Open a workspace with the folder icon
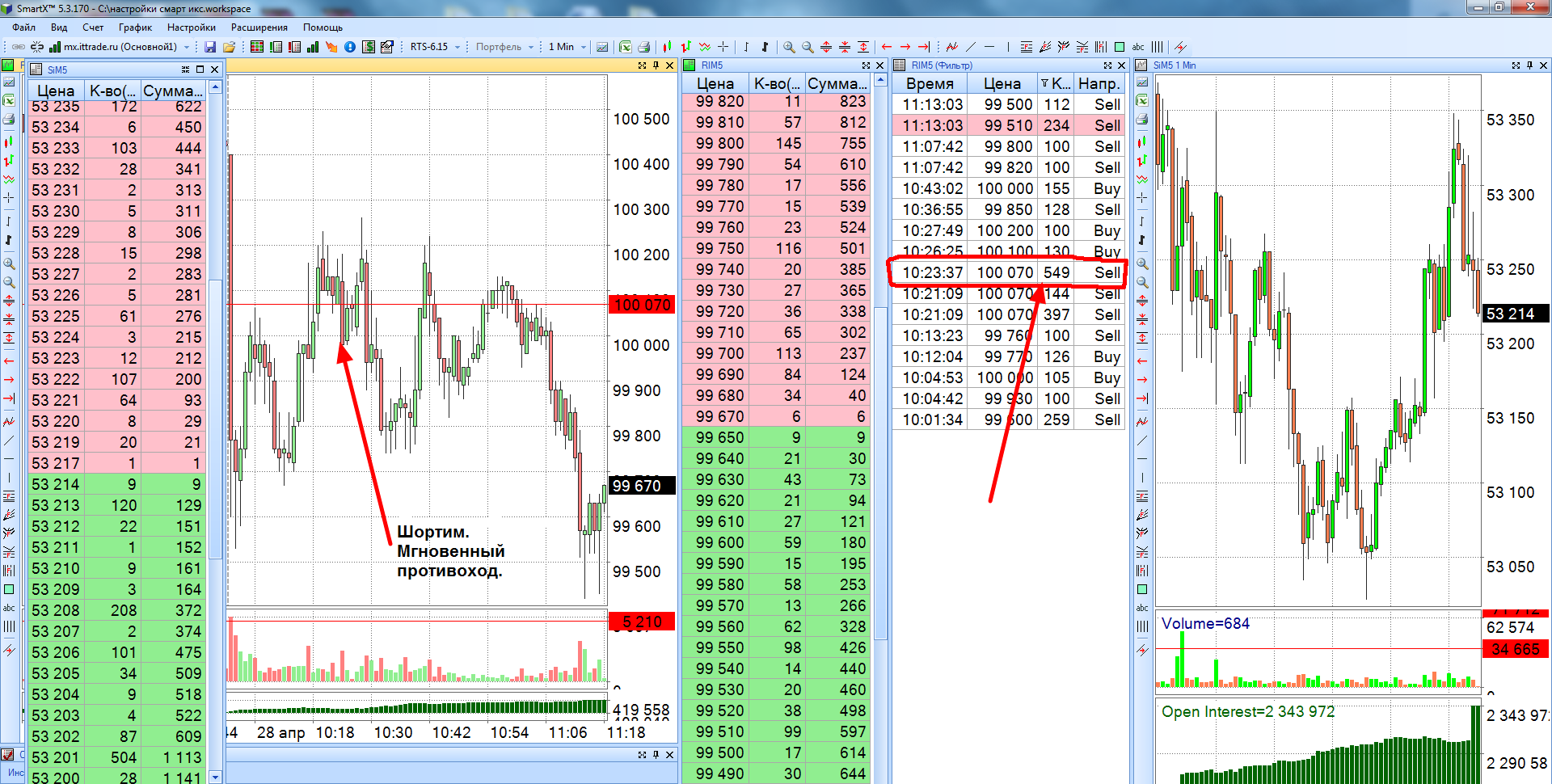This screenshot has width=1552, height=784. 229,47
